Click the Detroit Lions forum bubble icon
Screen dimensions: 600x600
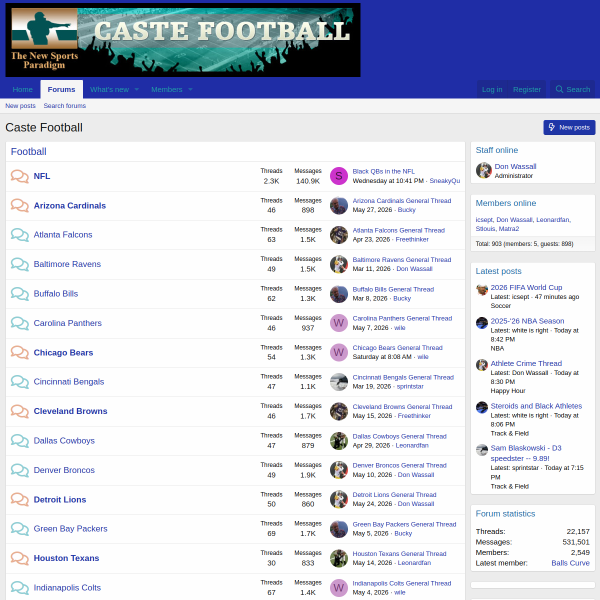[20, 499]
